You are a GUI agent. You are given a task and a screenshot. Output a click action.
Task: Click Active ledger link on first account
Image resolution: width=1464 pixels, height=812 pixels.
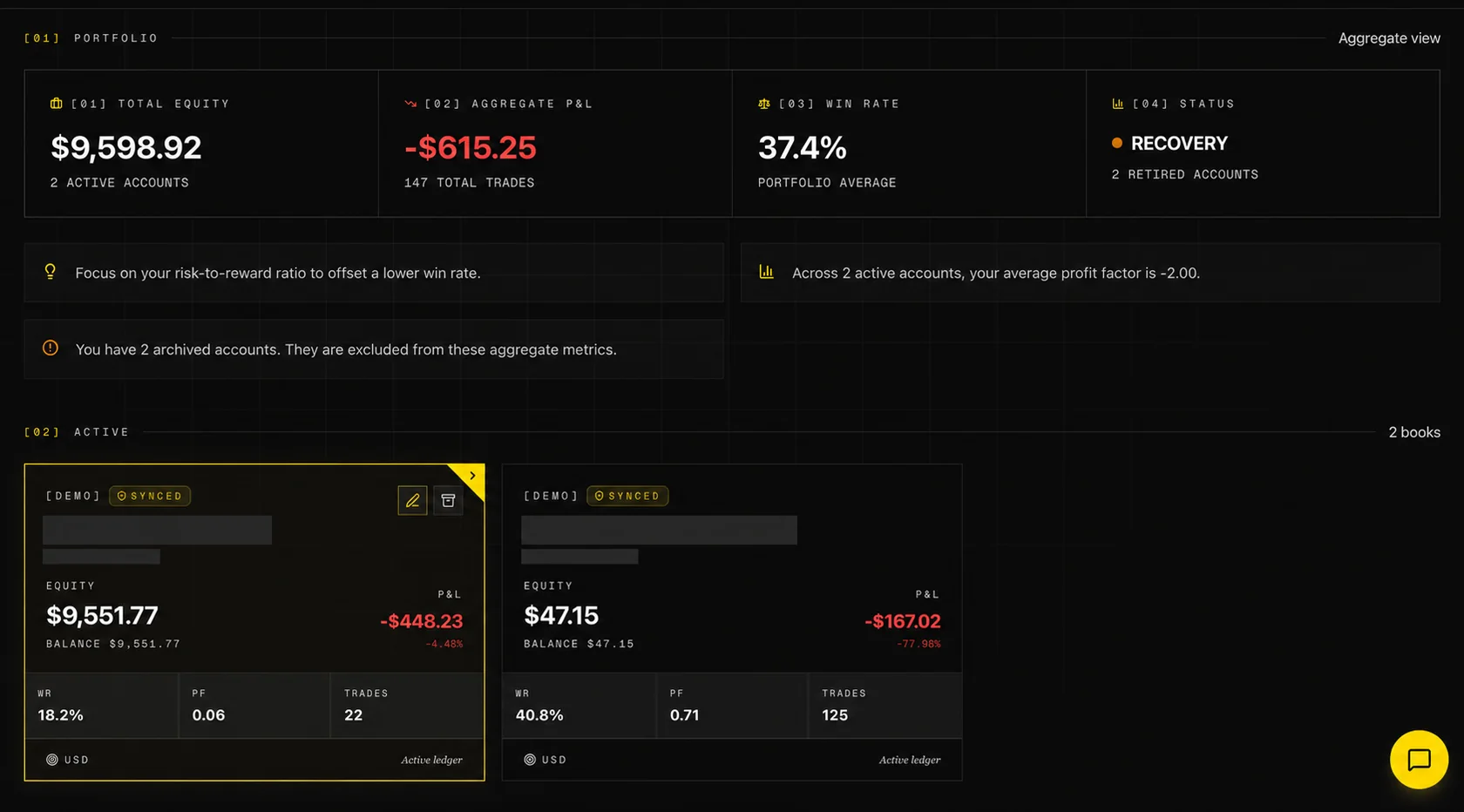(x=431, y=760)
